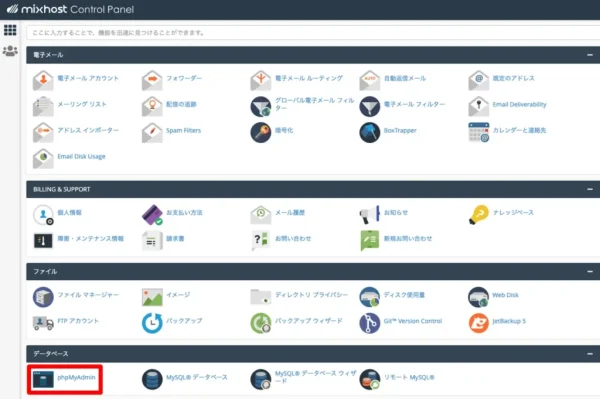Viewport: 600px width, 399px height.
Task: Open the phpMyAdmin icon
Action: coord(43,379)
